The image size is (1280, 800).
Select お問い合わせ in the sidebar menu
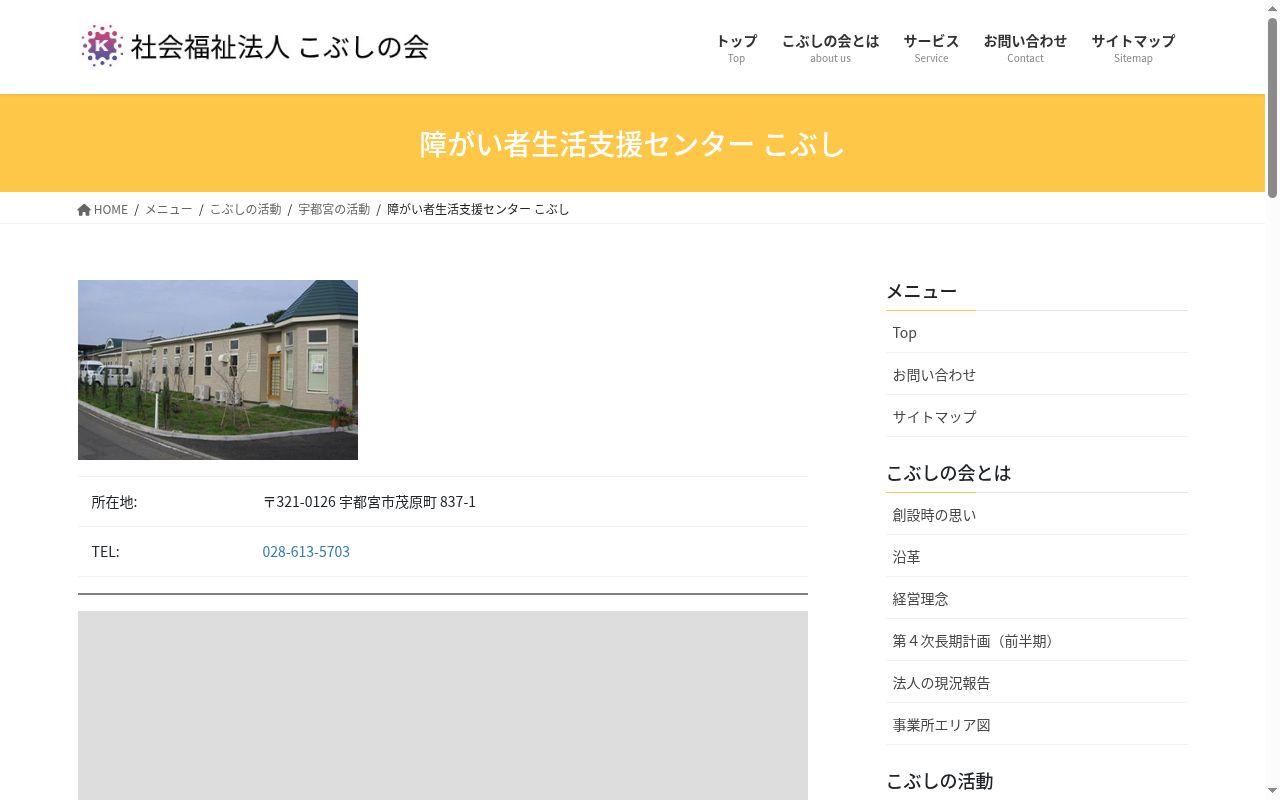[x=1037, y=374]
